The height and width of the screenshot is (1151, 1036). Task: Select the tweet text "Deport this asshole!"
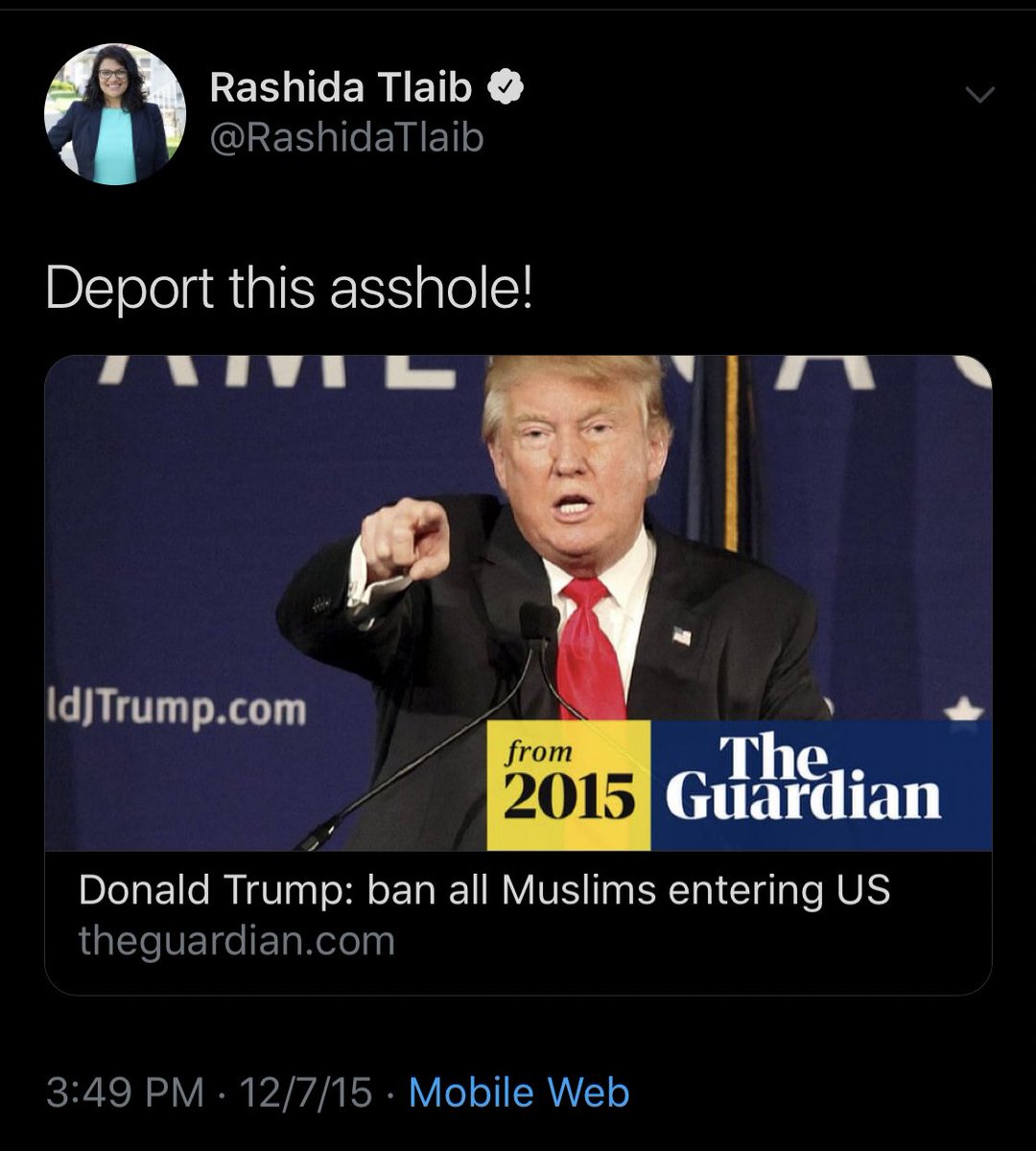(x=288, y=288)
